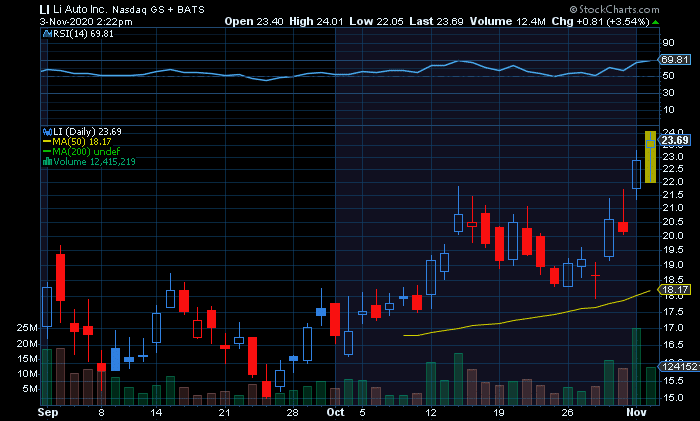Select the LI ticker symbol in the header
Viewport: 700px width, 421px height.
44,9
